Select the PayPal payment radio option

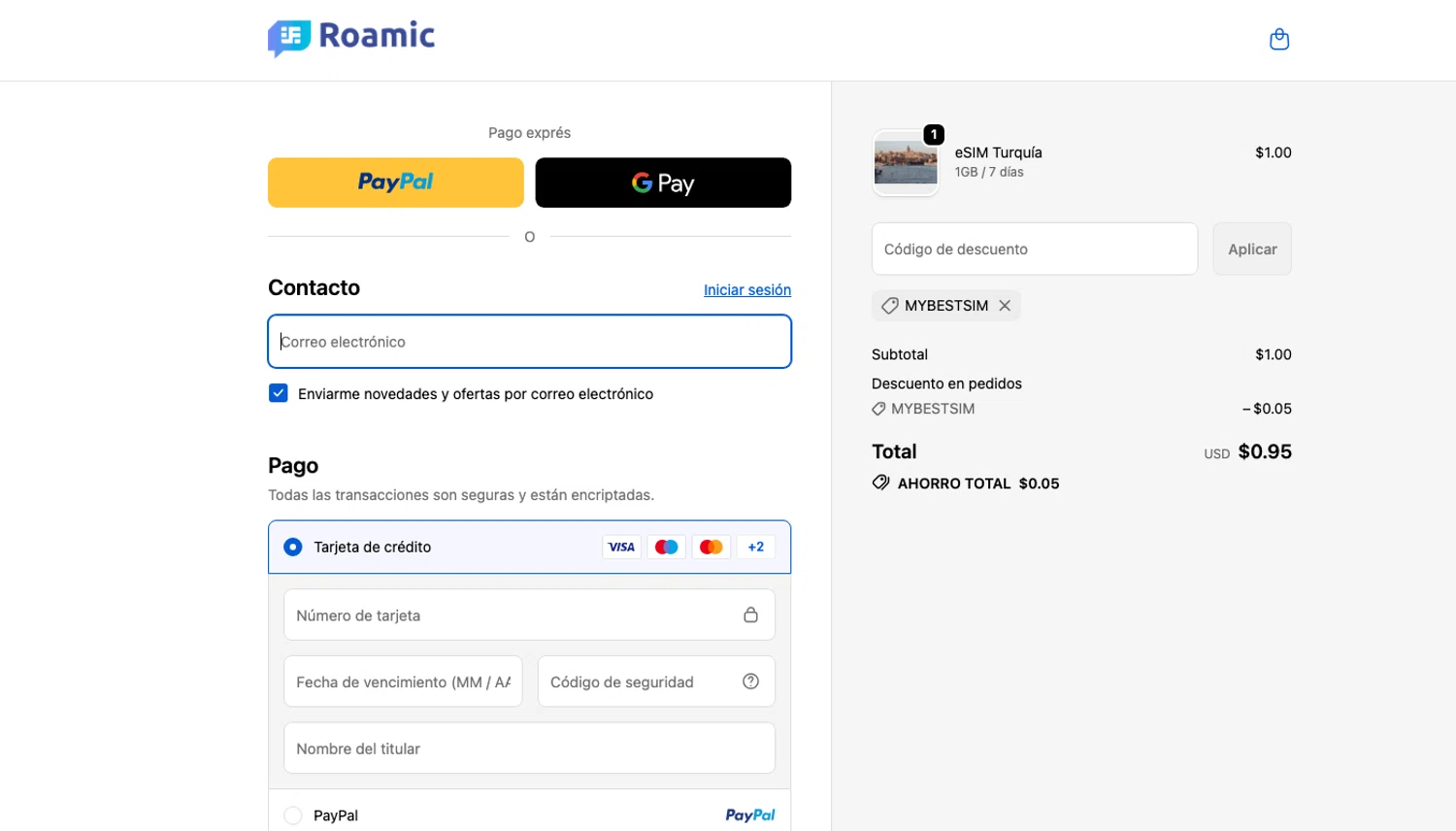(293, 815)
